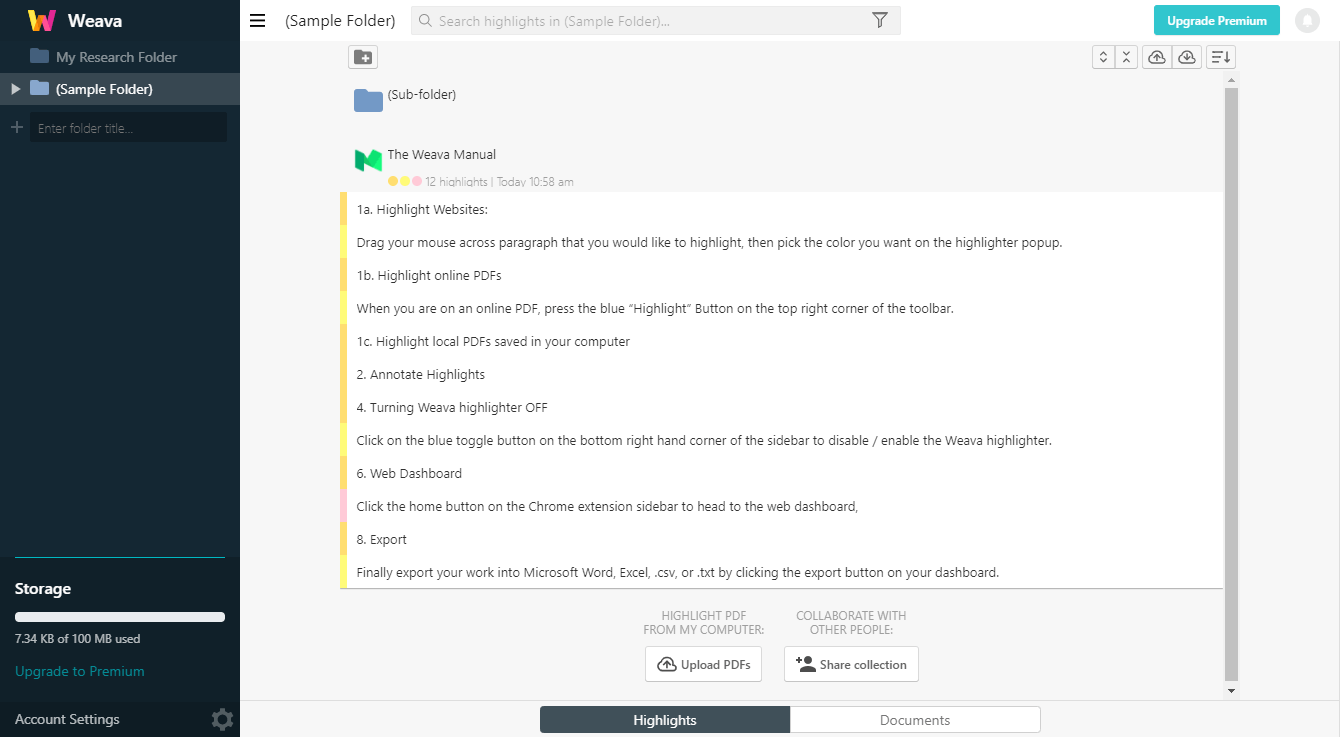This screenshot has height=737, width=1340.
Task: Select the 'Click the home button' highlight
Action: point(781,506)
